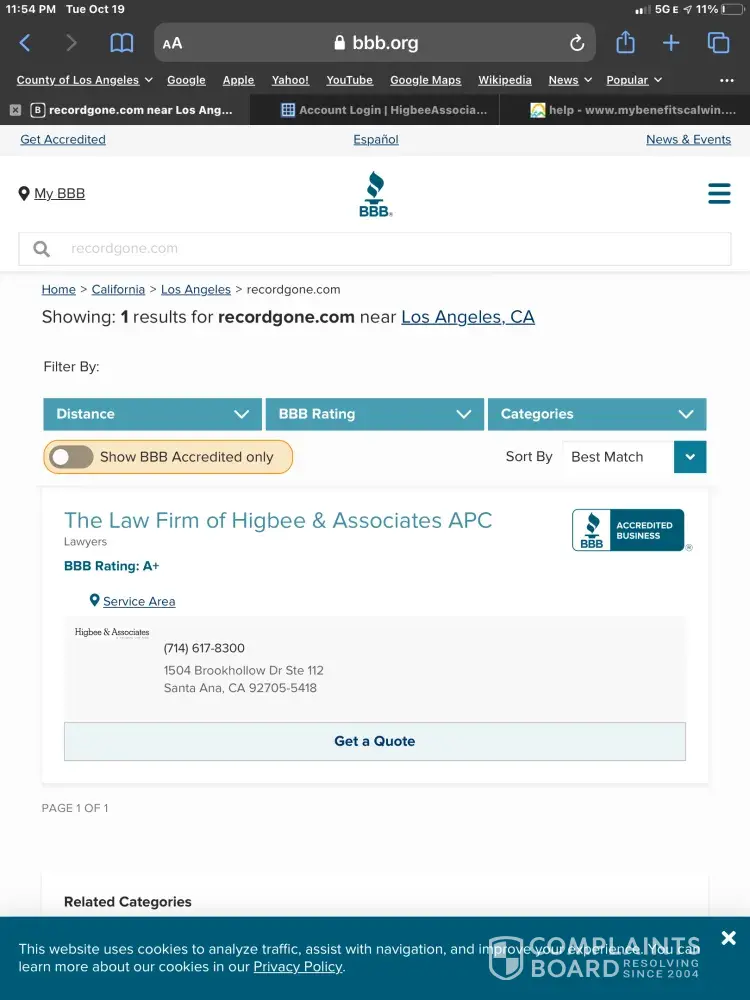Screen dimensions: 750x1000
Task: Open Safari bookmarks book icon
Action: [x=121, y=43]
